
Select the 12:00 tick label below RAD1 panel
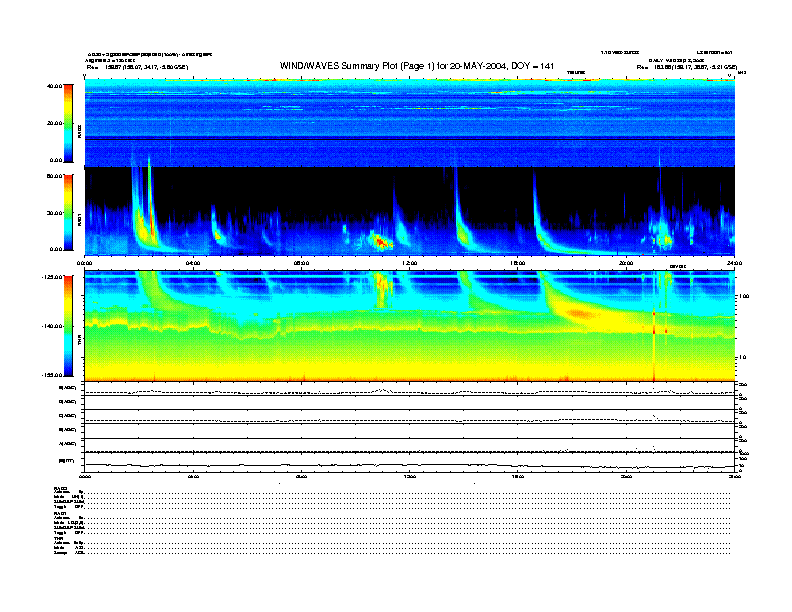[x=408, y=263]
